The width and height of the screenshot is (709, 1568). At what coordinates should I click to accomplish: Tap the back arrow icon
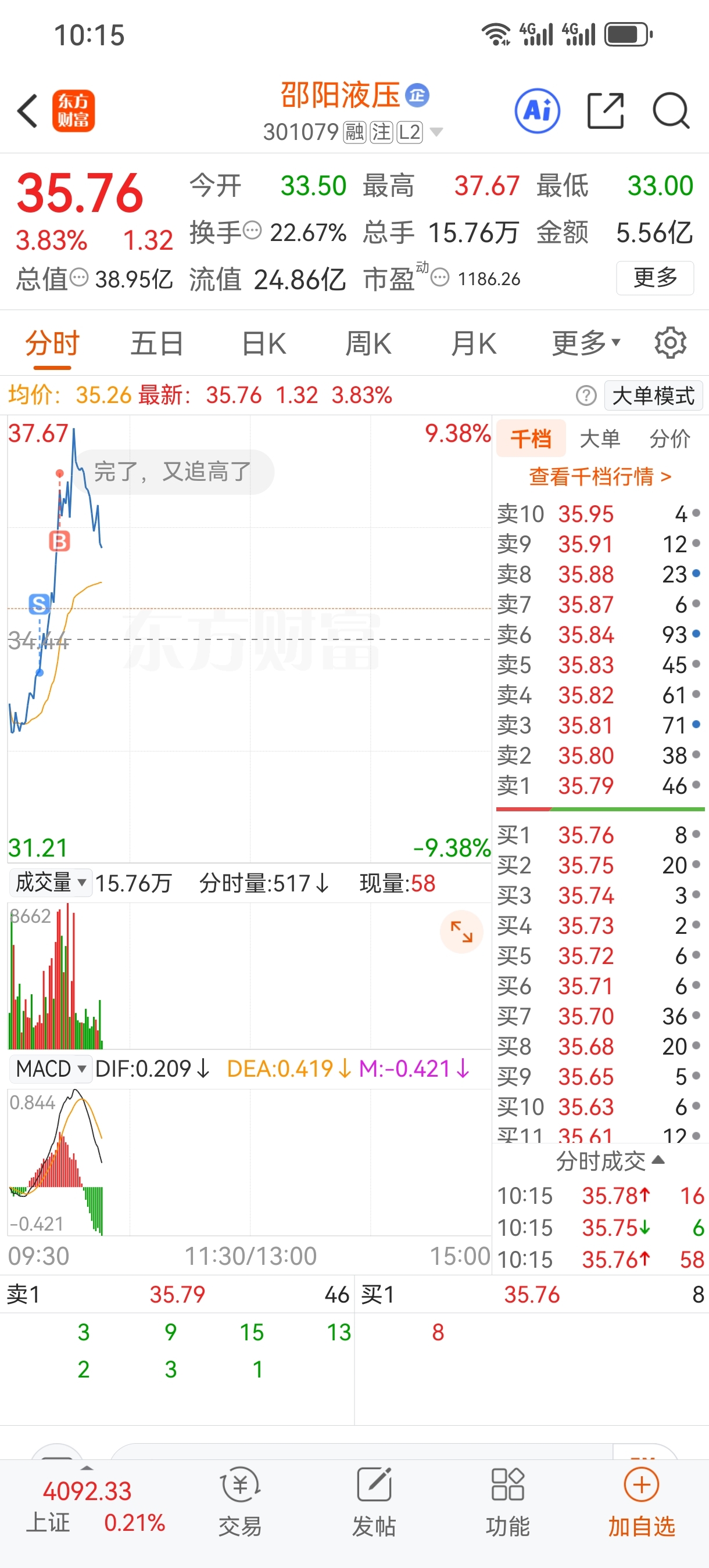coord(27,111)
